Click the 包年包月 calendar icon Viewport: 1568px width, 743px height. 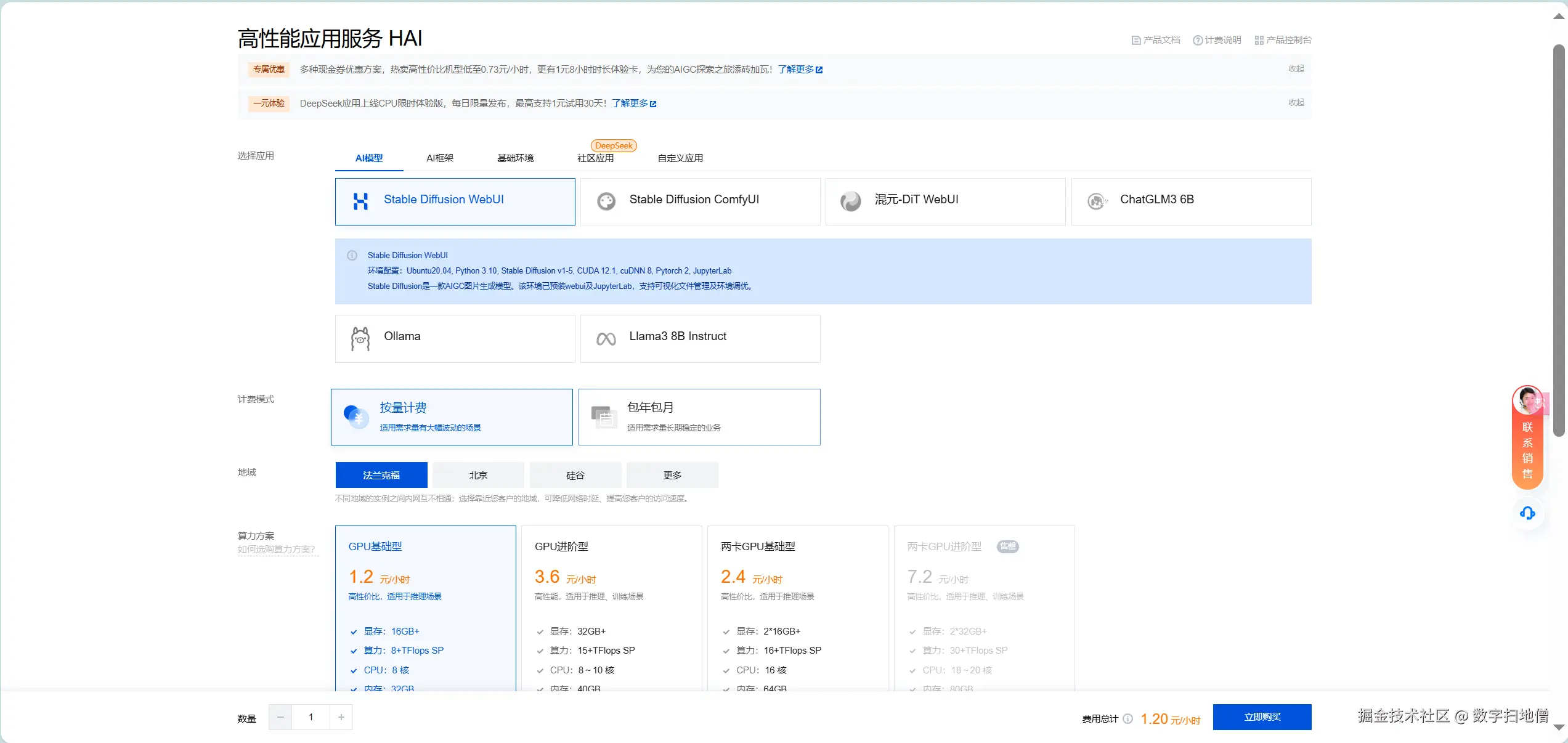(604, 416)
